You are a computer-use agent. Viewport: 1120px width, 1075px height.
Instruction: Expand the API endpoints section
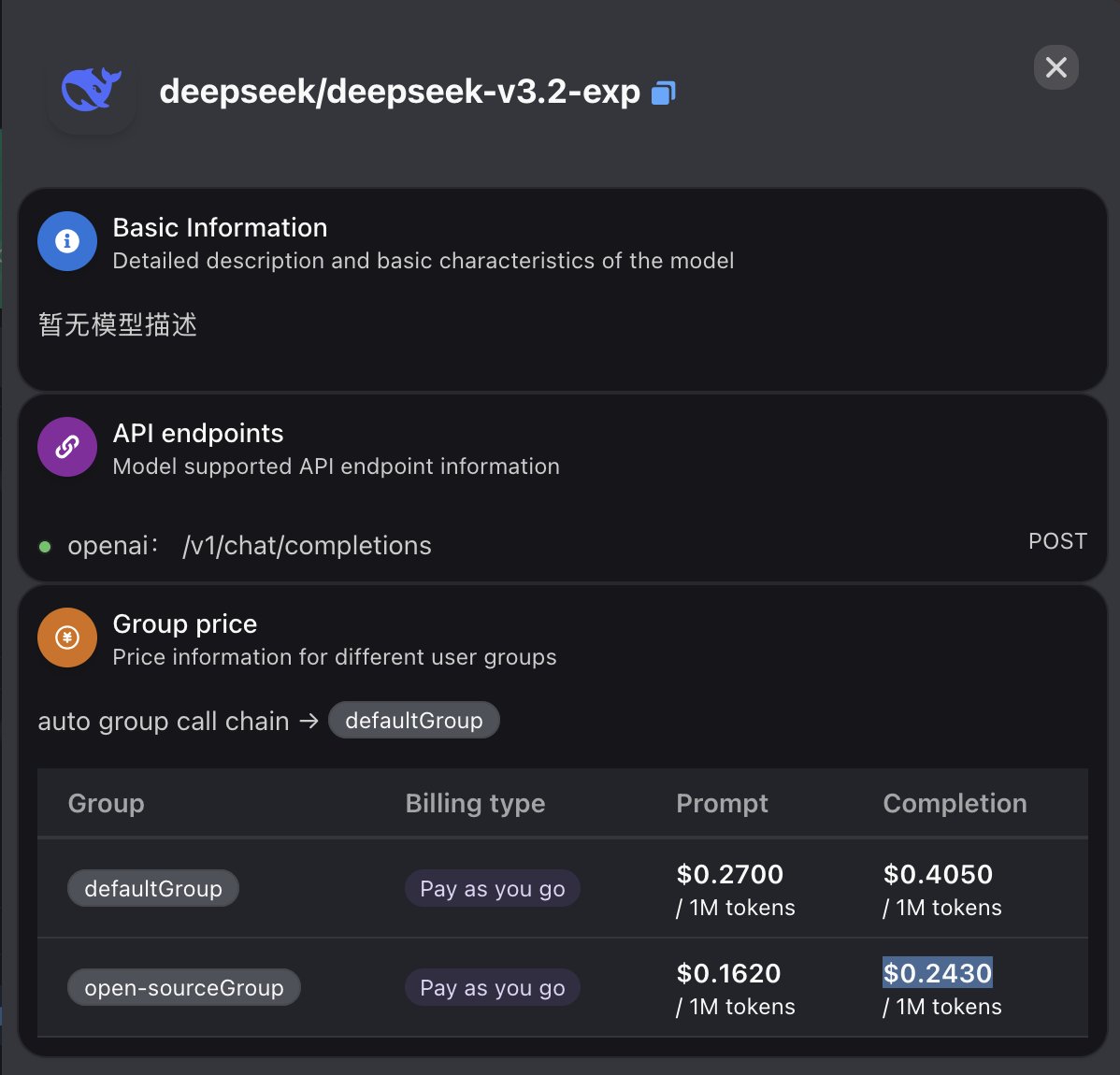coord(197,433)
